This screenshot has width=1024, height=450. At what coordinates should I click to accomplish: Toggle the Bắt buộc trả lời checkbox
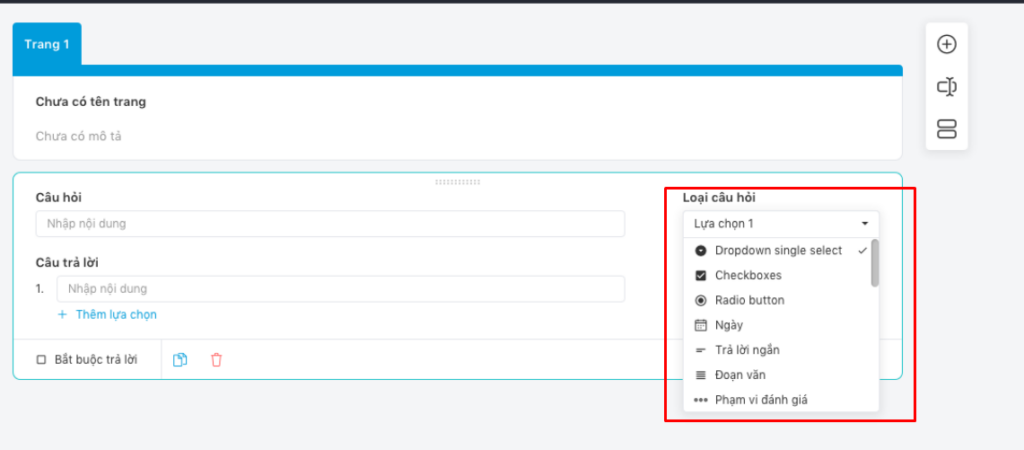(41, 360)
